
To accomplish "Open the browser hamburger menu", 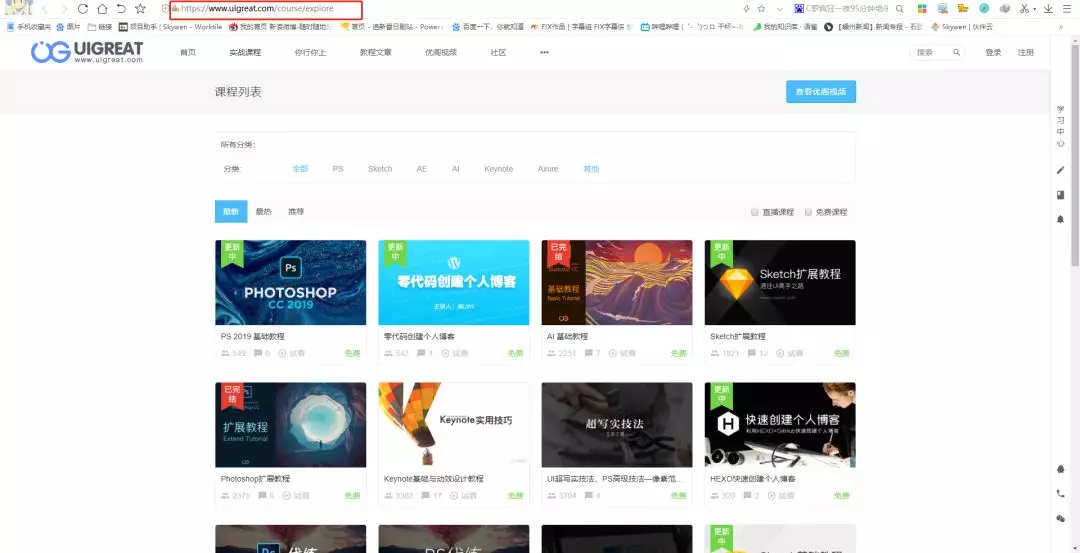I will click(1069, 9).
